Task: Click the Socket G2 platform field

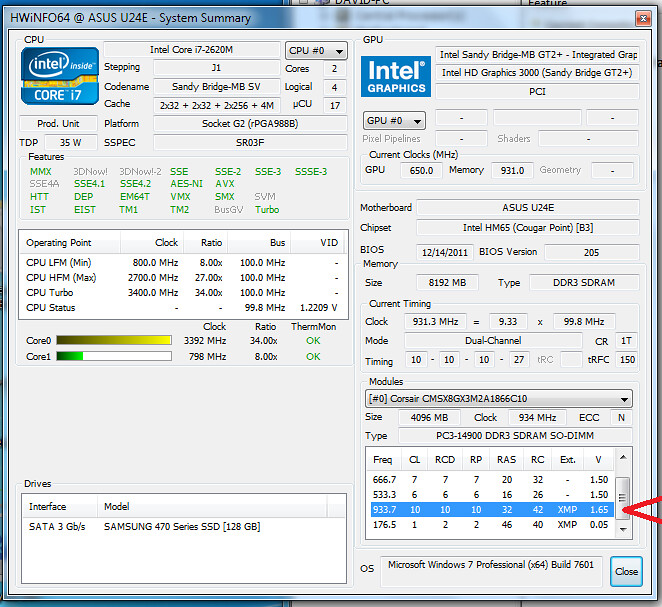Action: pos(250,124)
